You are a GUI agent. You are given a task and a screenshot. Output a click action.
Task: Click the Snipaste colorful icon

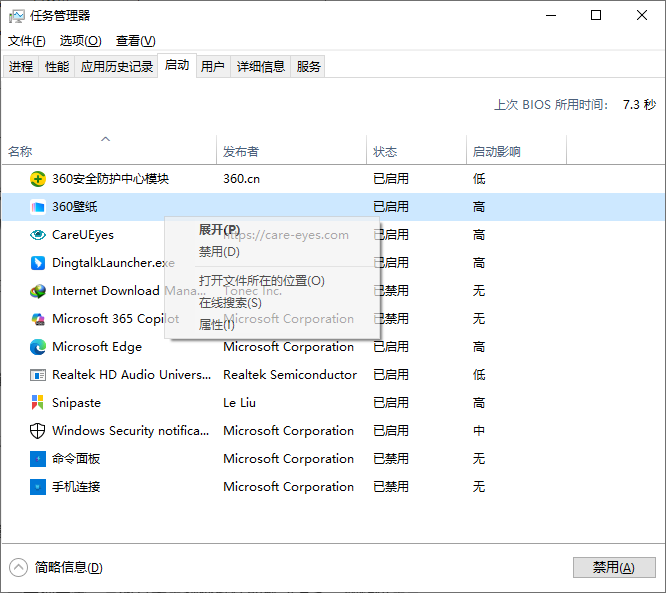[38, 403]
